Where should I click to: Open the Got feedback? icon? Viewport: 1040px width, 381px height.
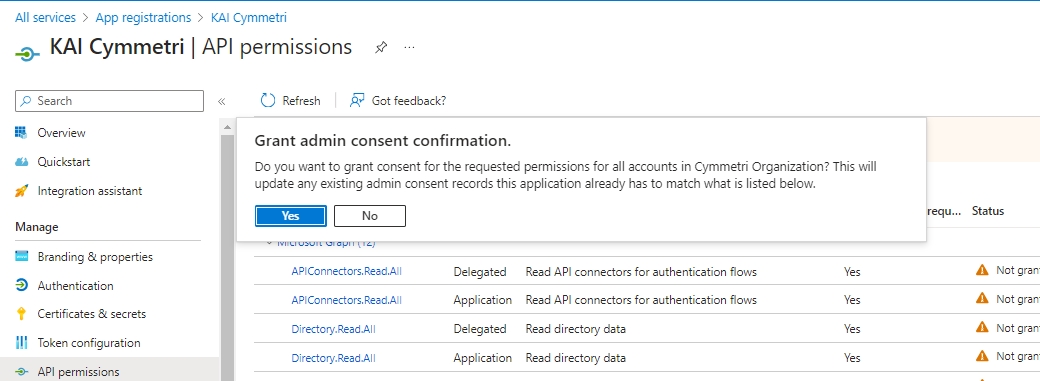[x=358, y=100]
